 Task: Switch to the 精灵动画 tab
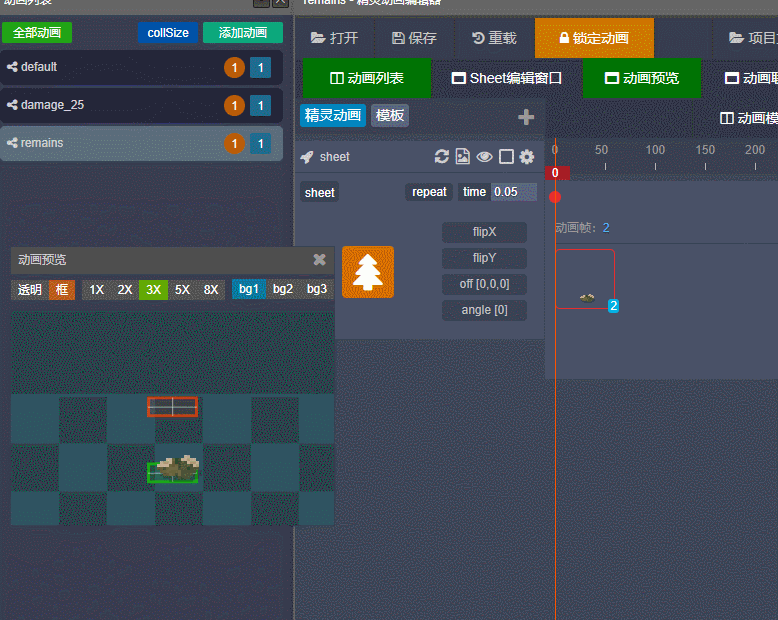pos(332,116)
